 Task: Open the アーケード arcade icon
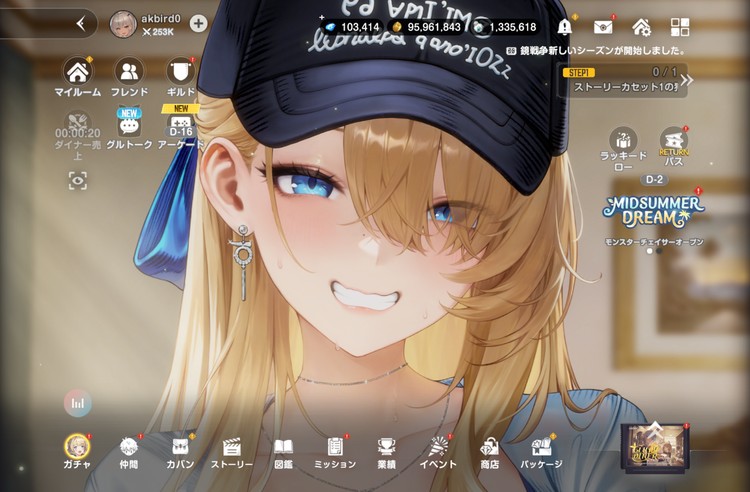pyautogui.click(x=181, y=128)
